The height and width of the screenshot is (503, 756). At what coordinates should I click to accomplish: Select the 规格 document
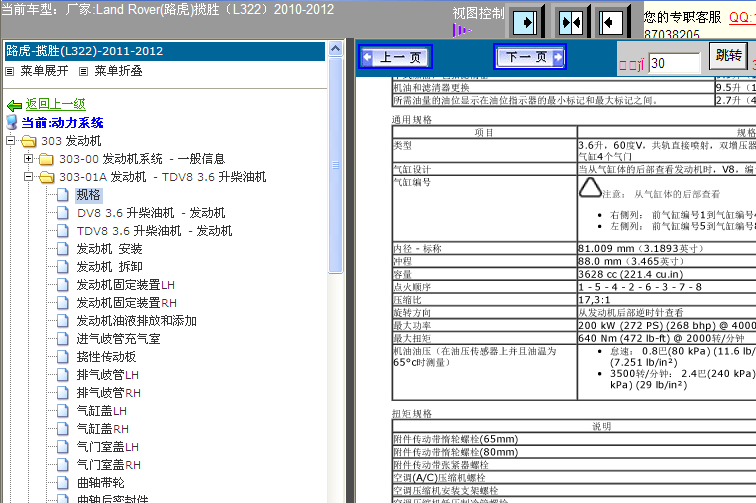pyautogui.click(x=89, y=195)
